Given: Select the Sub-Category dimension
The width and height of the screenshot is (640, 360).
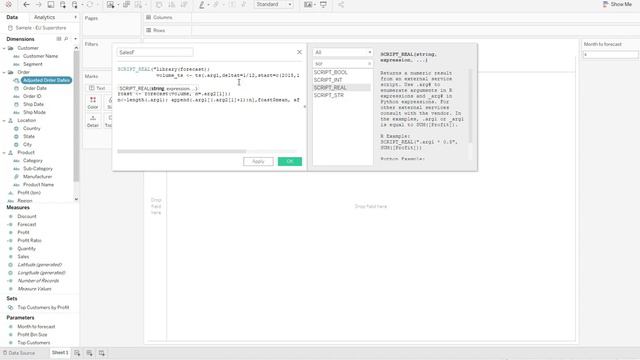Looking at the screenshot, I should 38,169.
